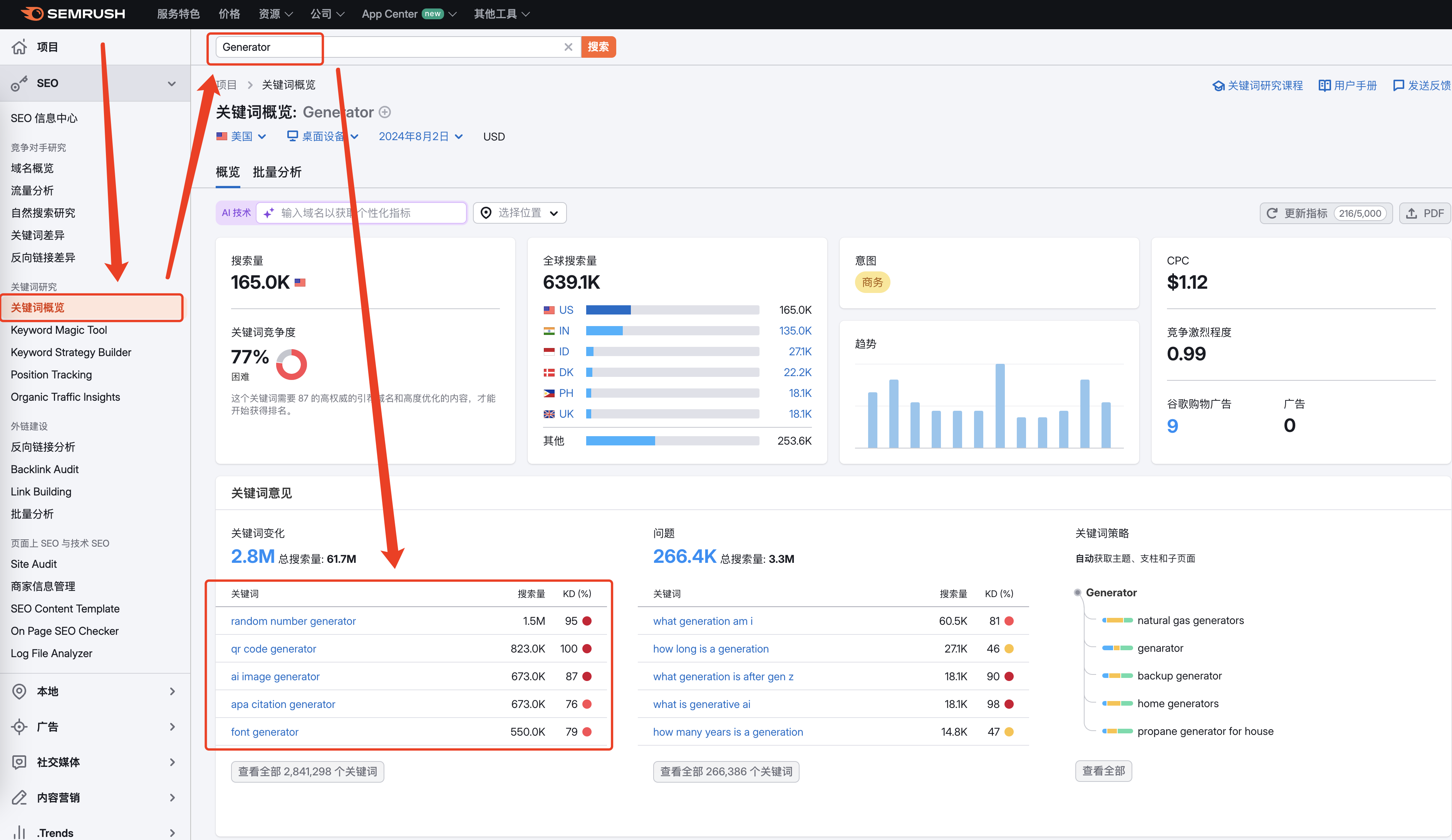
Task: Select the 概览 tab
Action: tap(228, 172)
